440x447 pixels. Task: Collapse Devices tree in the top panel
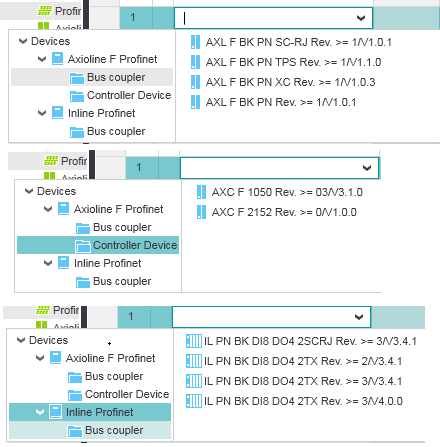coord(23,41)
